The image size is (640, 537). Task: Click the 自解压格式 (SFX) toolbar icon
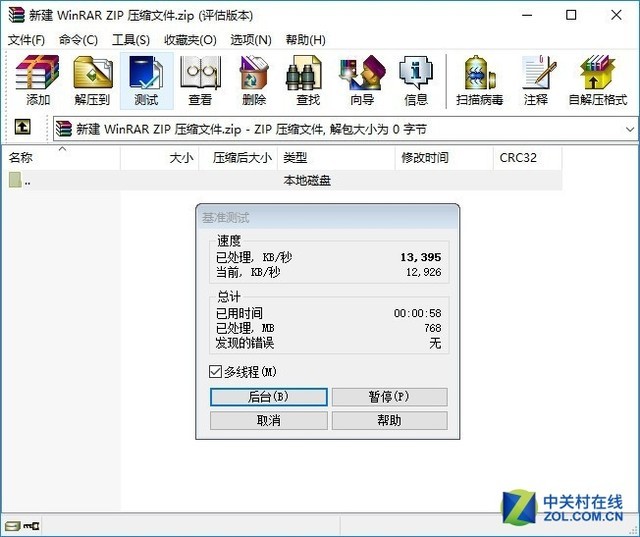click(598, 80)
